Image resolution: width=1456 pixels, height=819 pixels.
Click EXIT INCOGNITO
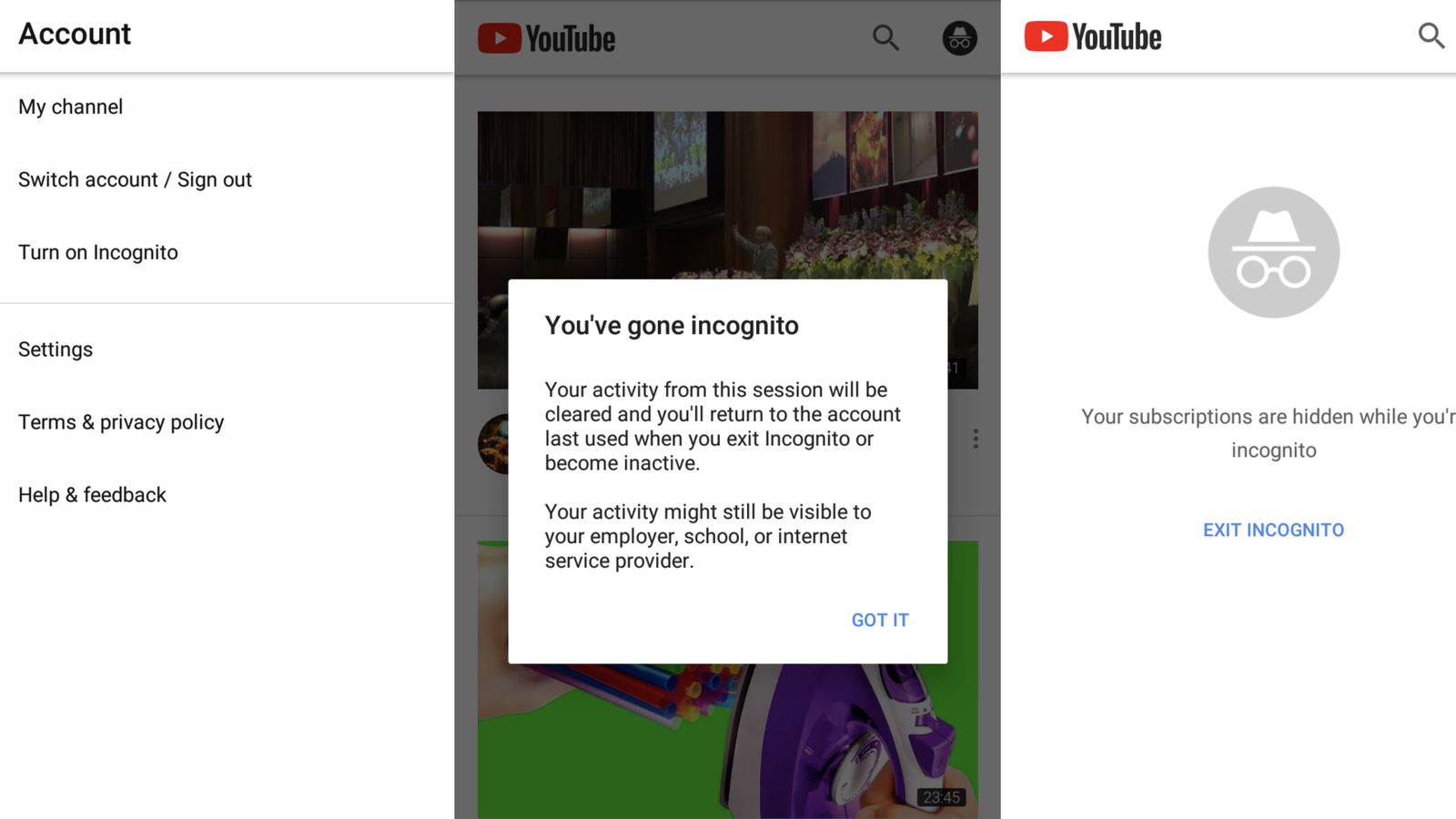tap(1273, 530)
